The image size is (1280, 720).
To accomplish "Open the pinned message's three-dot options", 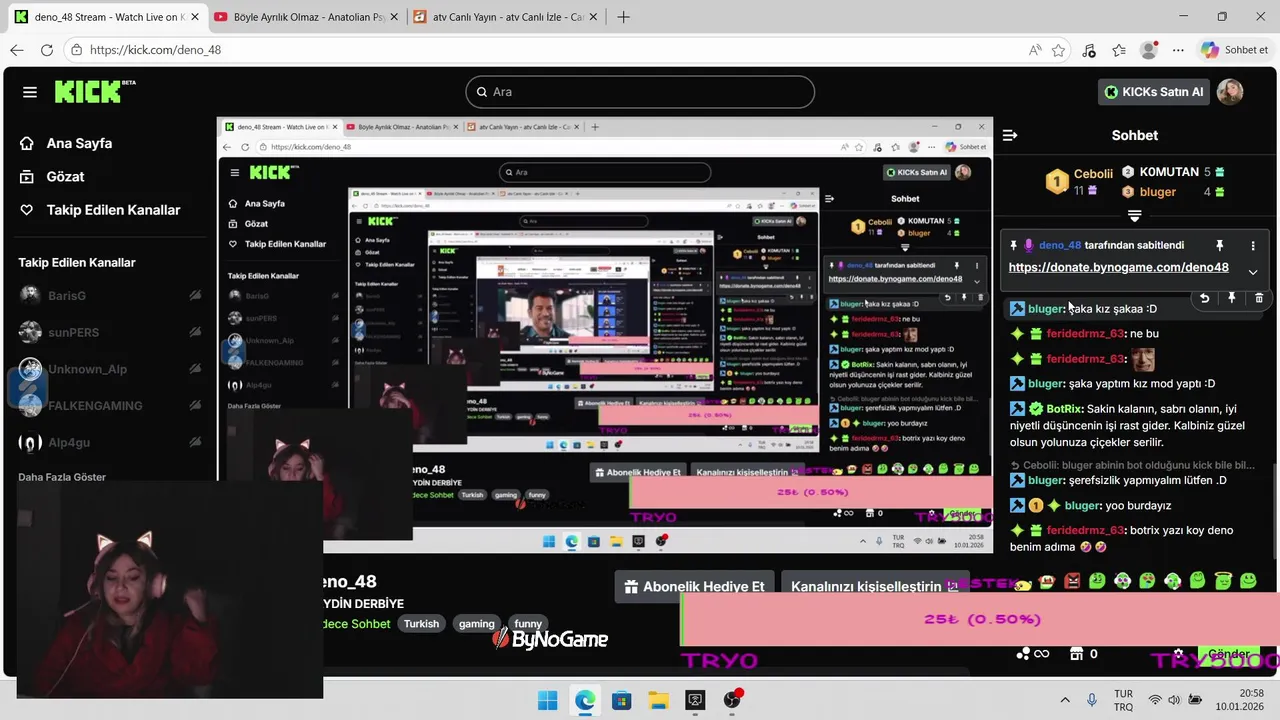I will [x=1252, y=245].
